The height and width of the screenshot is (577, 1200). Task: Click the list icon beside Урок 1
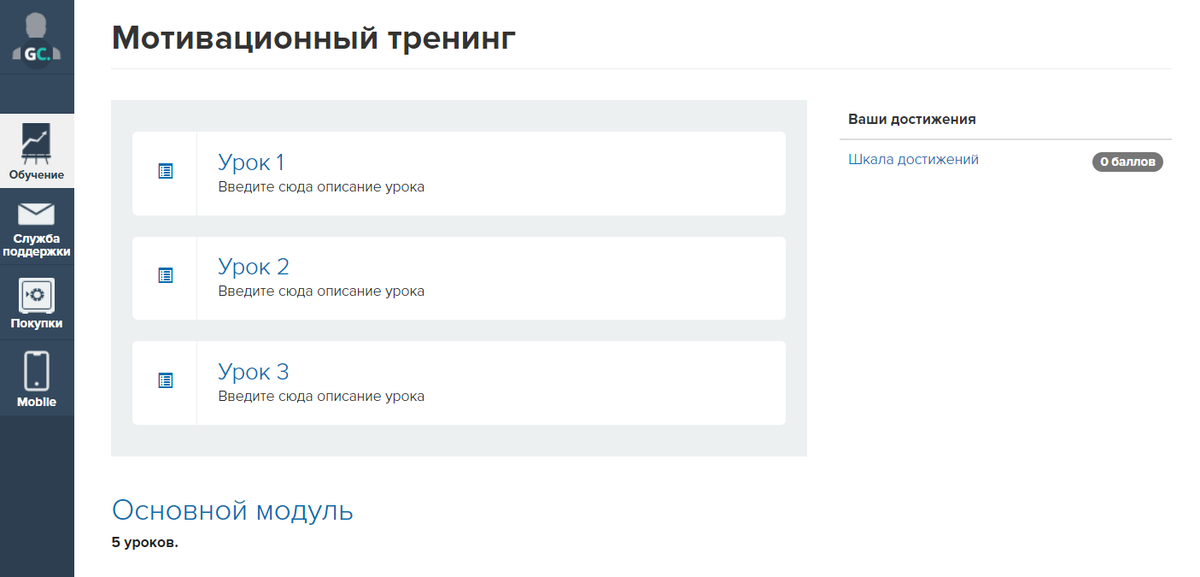click(166, 172)
